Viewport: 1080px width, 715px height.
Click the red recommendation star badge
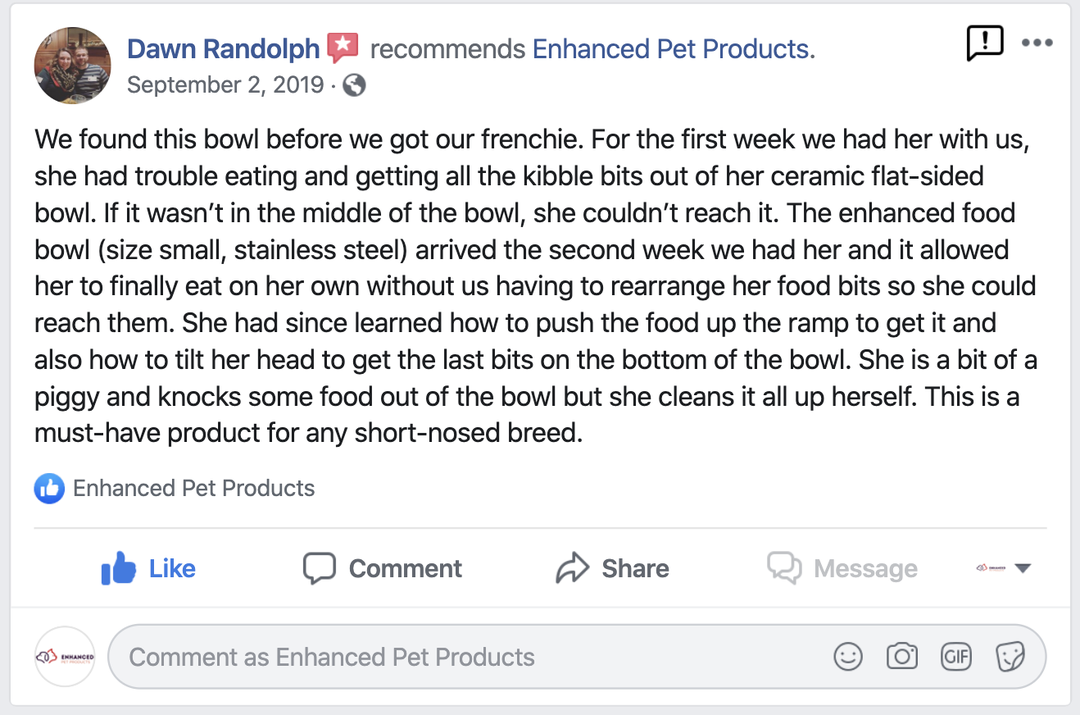pyautogui.click(x=343, y=47)
